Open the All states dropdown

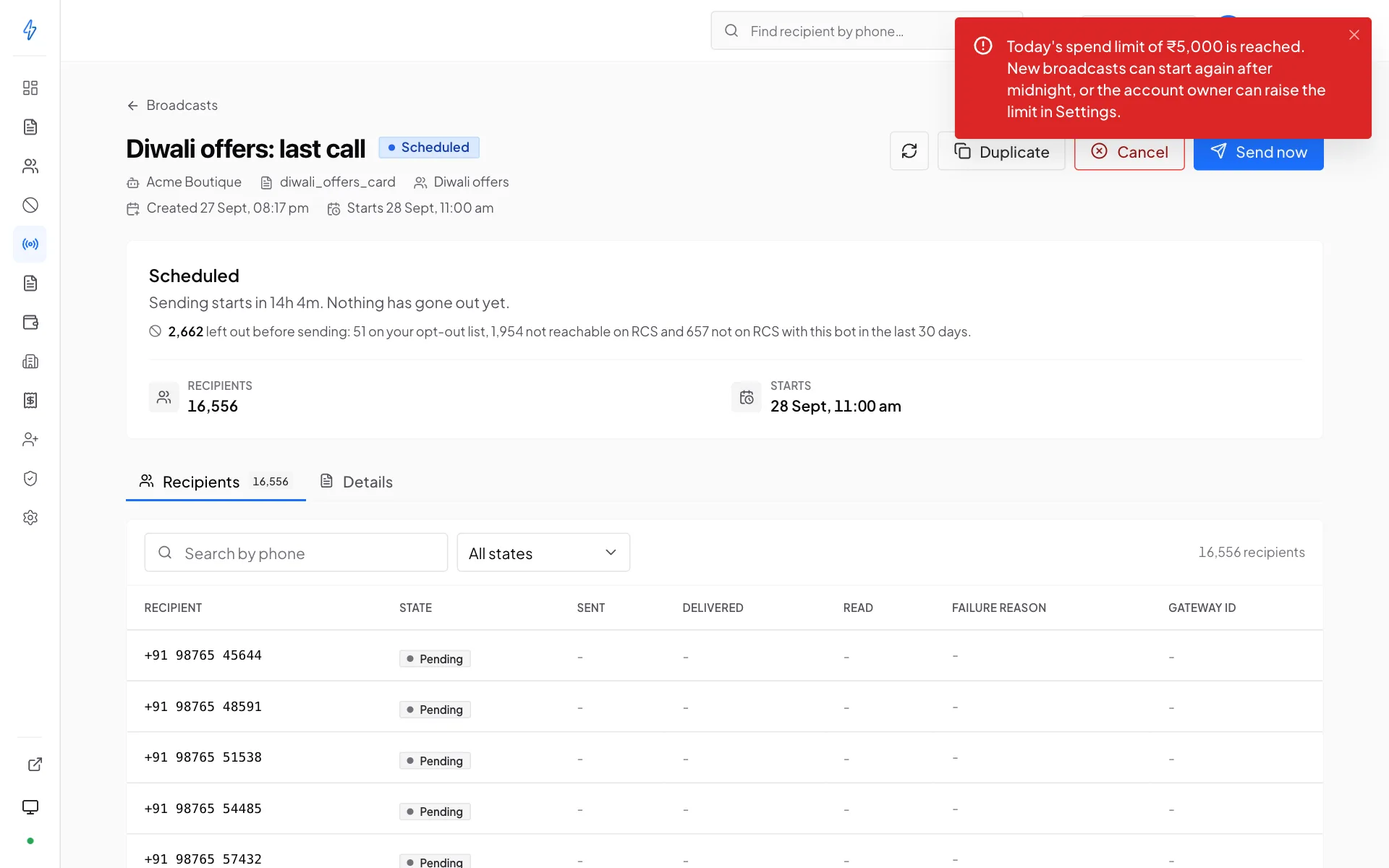pyautogui.click(x=543, y=553)
